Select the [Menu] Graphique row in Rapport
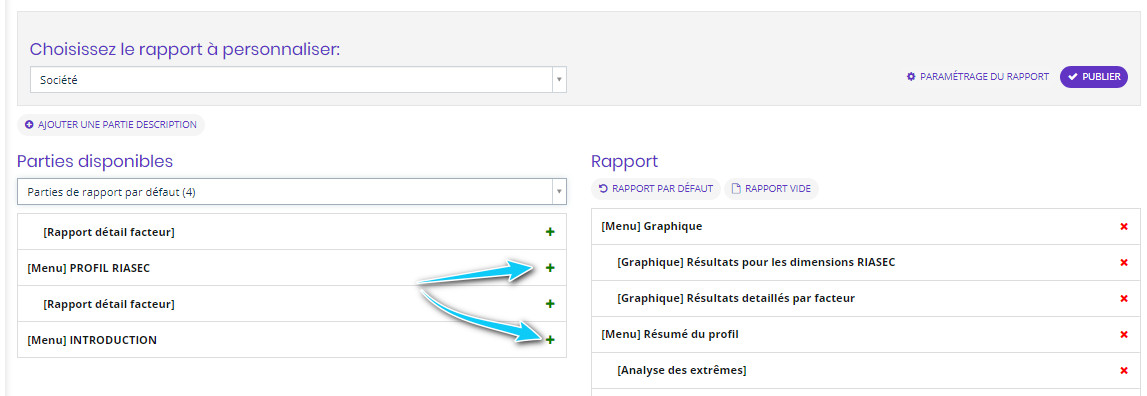This screenshot has height=396, width=1147. [865, 227]
